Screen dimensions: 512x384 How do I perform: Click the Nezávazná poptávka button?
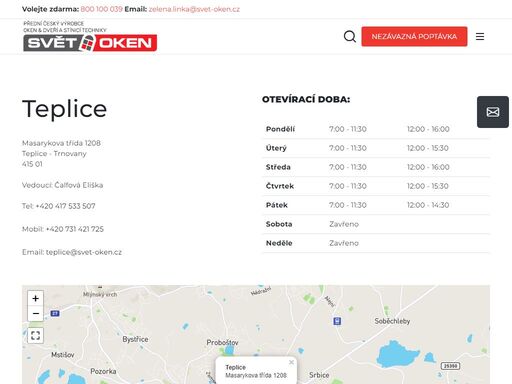pyautogui.click(x=414, y=36)
